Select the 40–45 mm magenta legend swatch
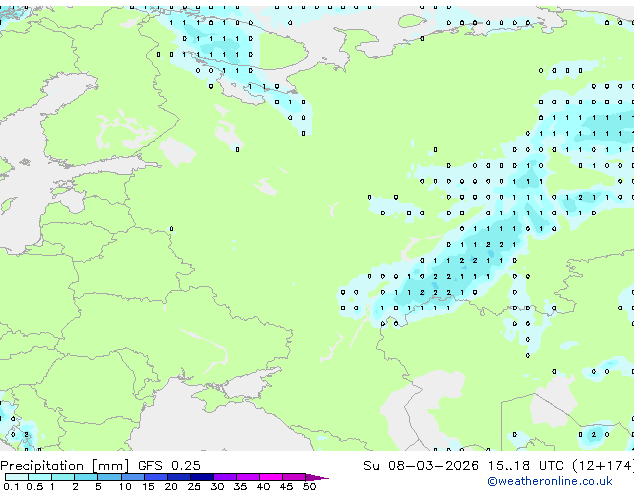 point(271,477)
